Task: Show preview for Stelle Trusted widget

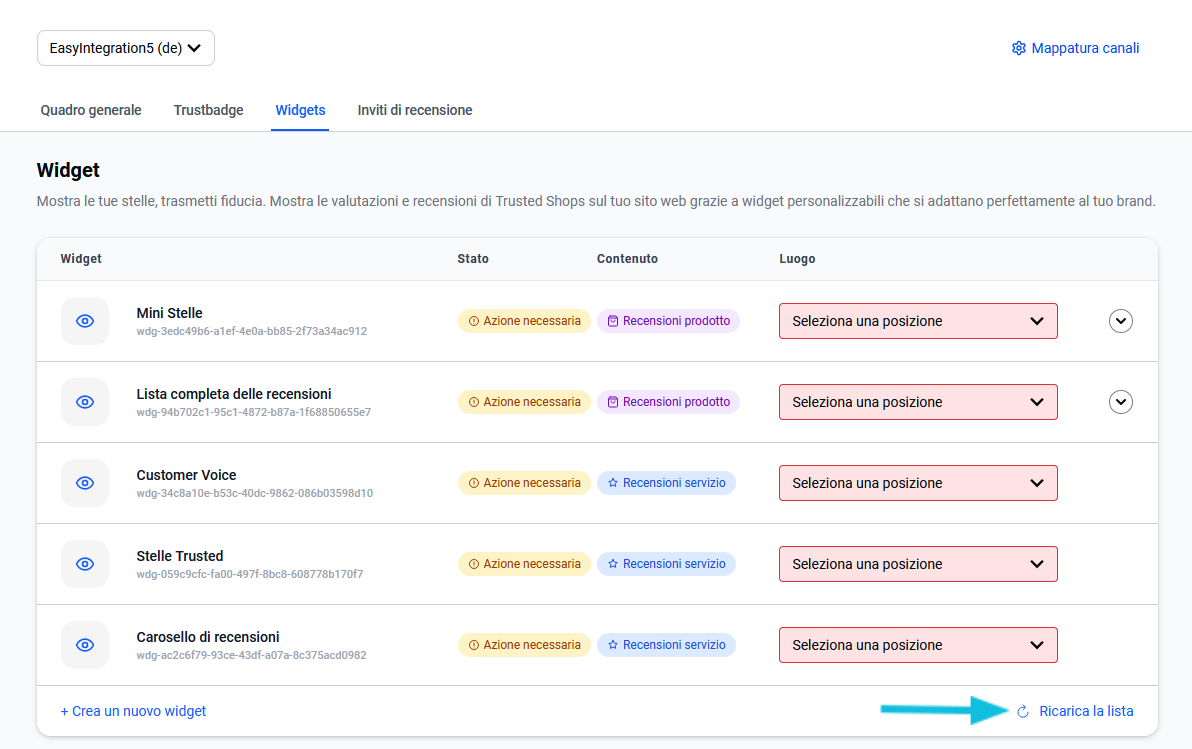Action: [85, 564]
